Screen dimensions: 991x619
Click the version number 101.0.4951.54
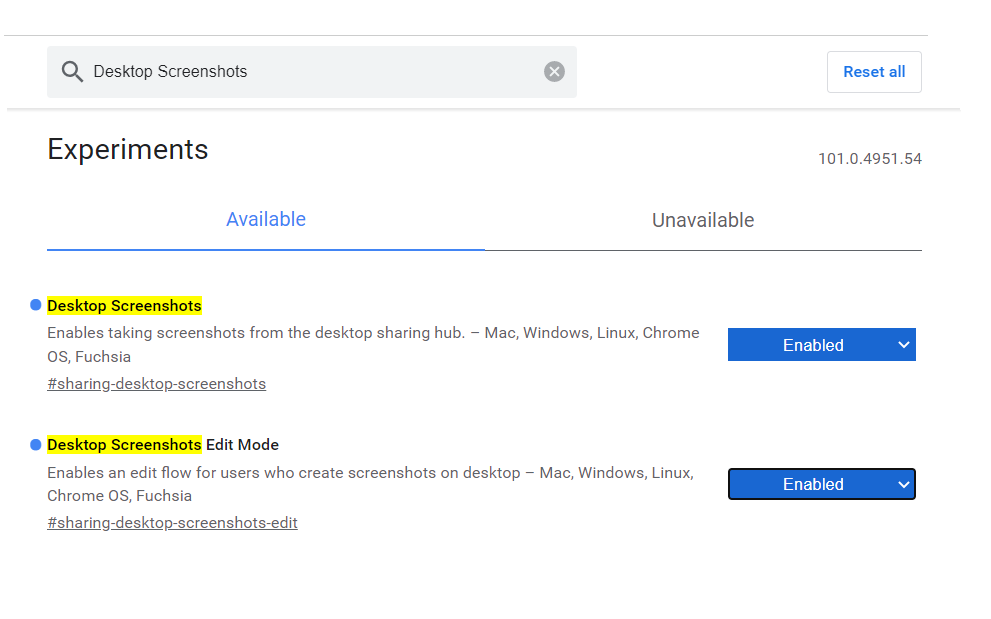(x=869, y=159)
